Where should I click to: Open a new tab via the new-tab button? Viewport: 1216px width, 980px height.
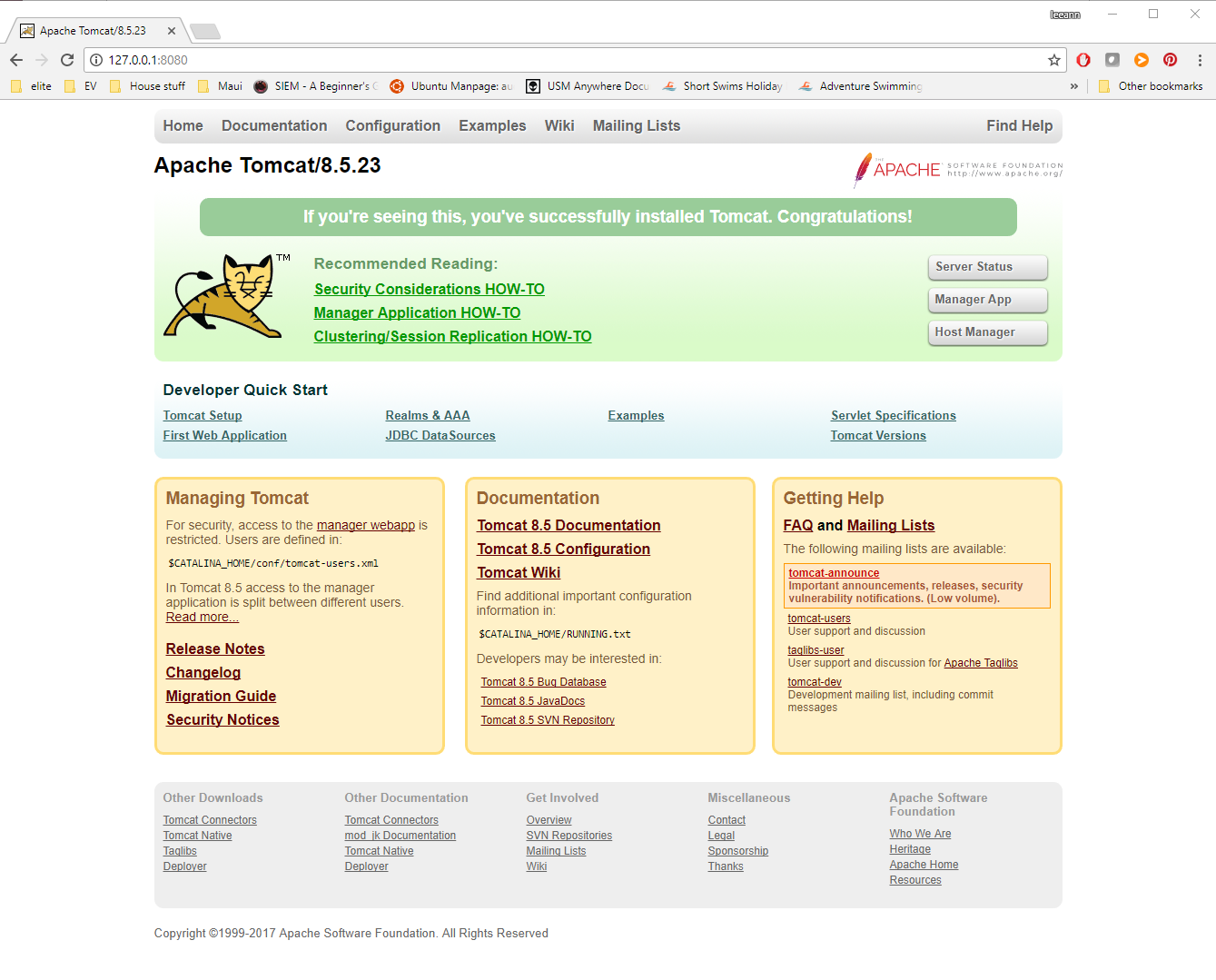tap(205, 32)
